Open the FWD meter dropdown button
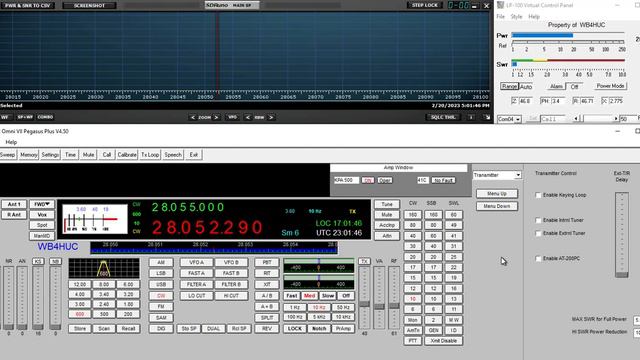The image size is (640, 360). pos(42,204)
